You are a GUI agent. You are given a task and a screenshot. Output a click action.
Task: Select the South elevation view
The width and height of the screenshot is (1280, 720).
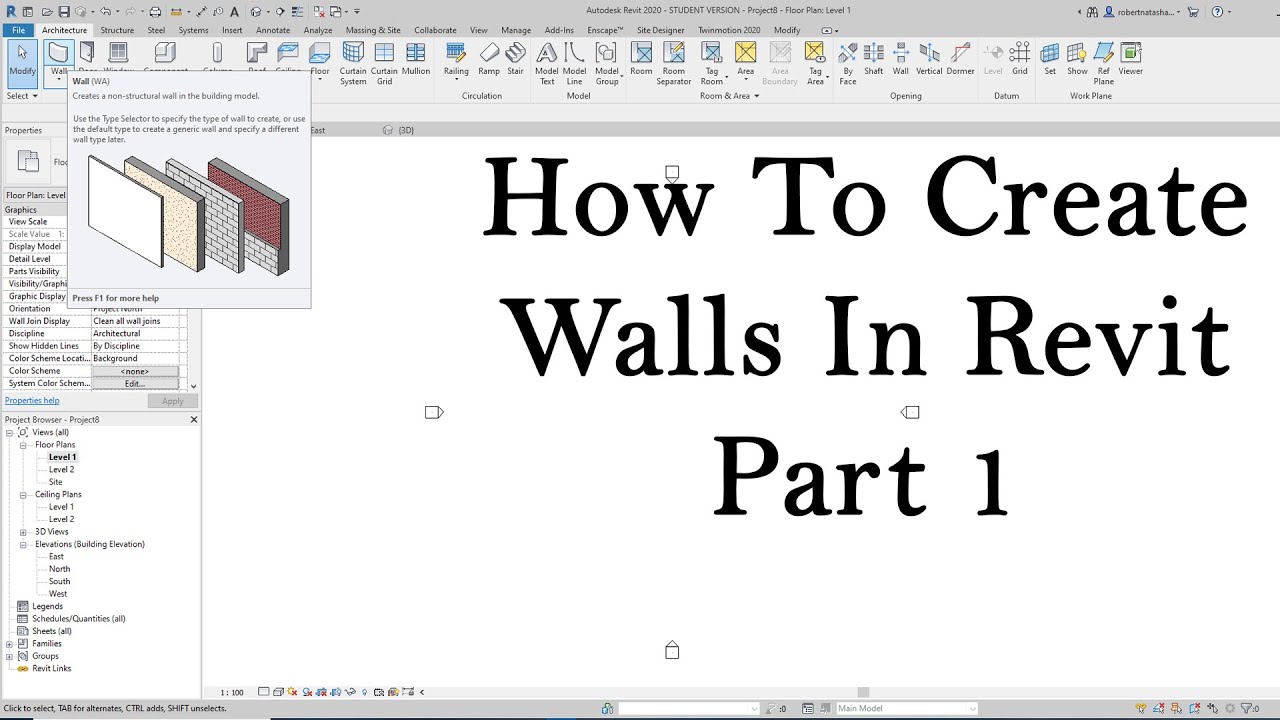click(60, 581)
